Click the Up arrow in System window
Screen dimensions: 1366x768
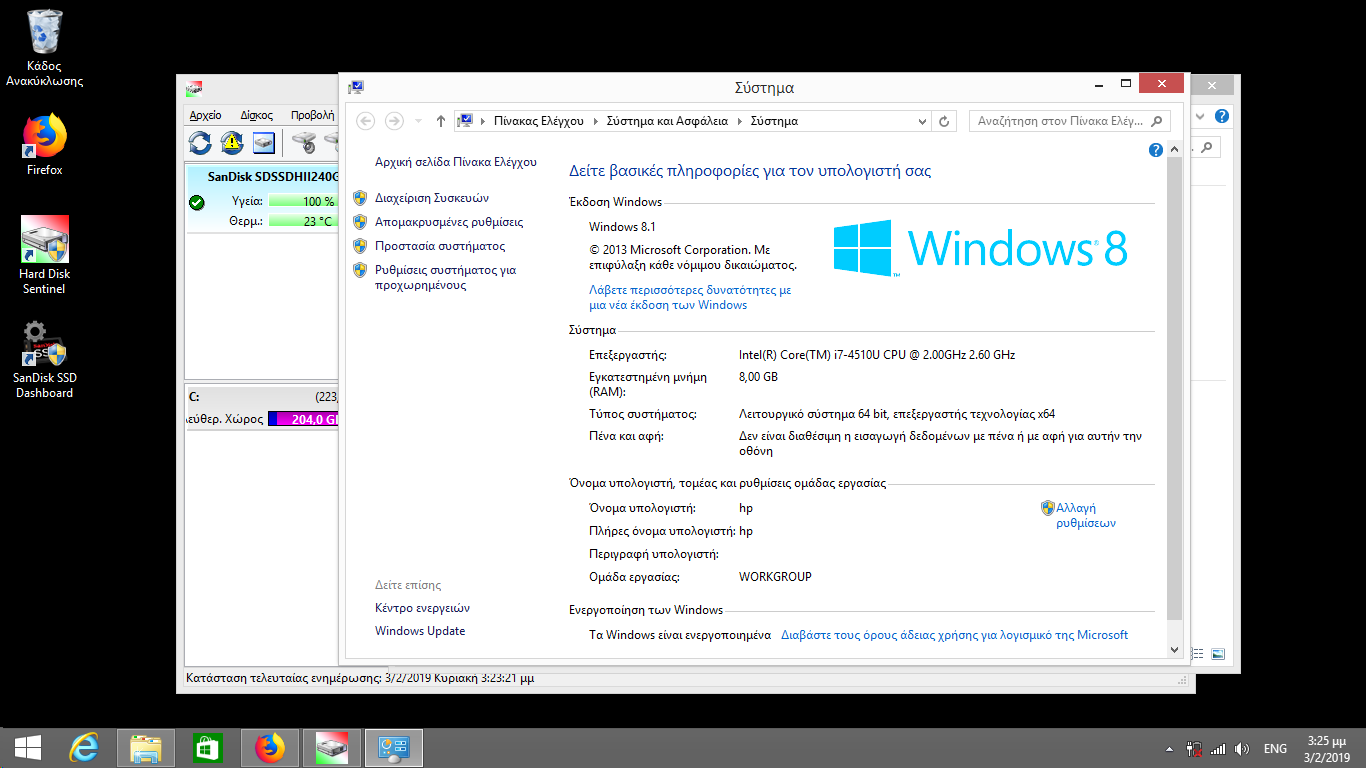[441, 121]
